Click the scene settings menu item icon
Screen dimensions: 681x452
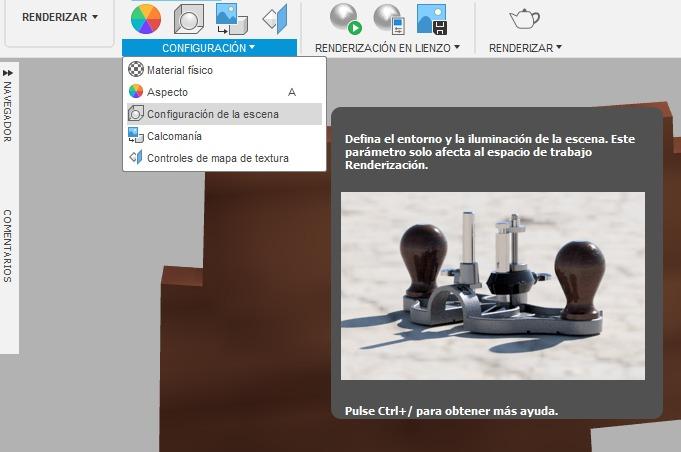(x=136, y=114)
